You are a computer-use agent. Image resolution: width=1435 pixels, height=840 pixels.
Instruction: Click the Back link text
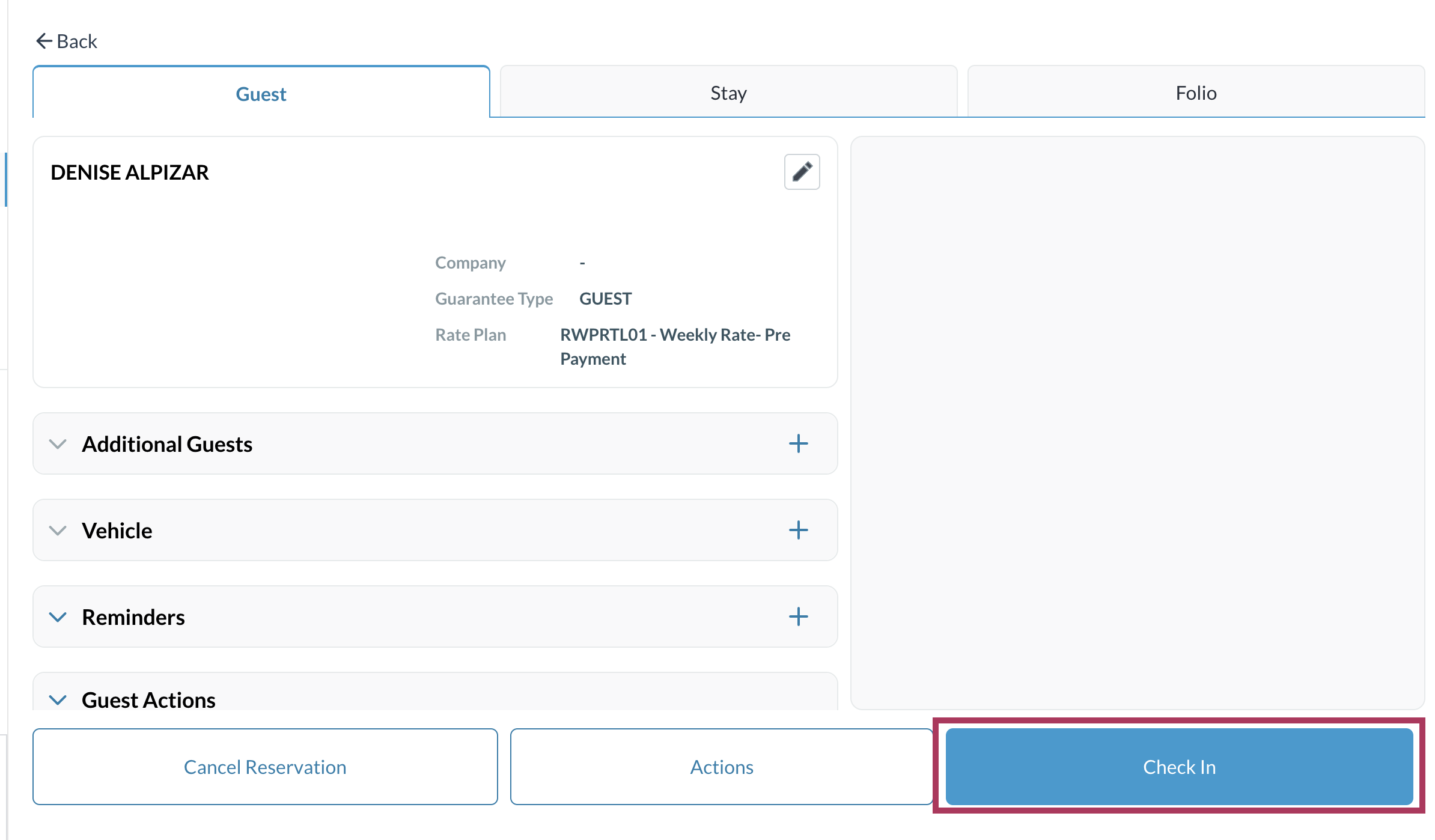[x=77, y=41]
